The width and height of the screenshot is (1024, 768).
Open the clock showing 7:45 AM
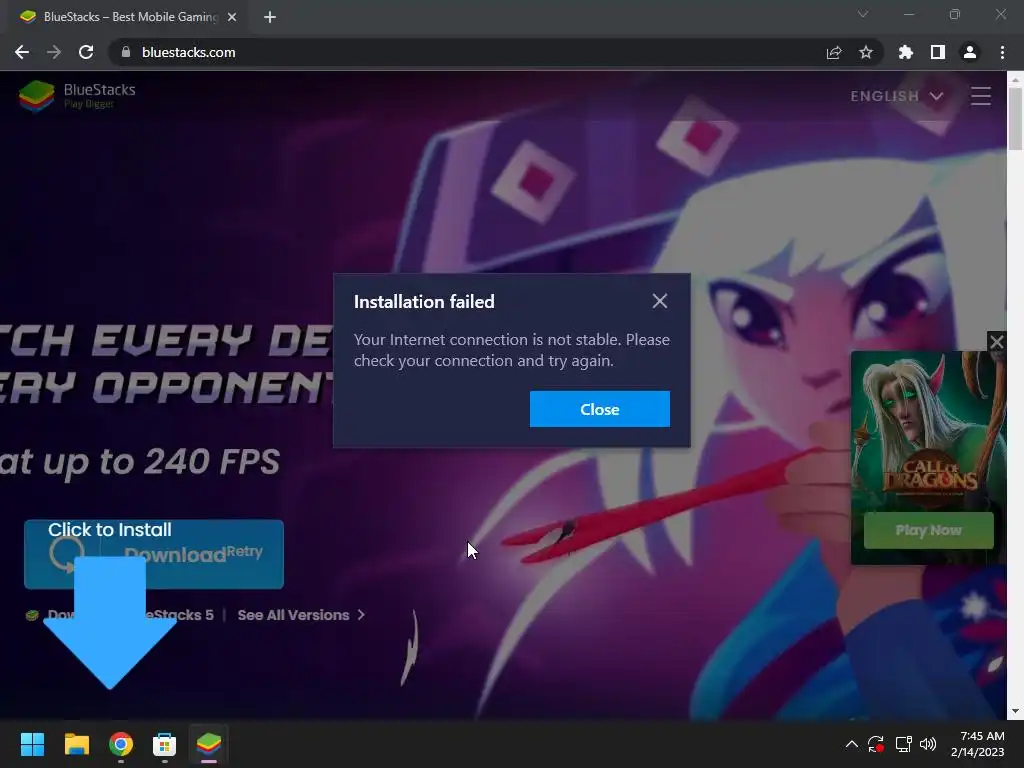978,744
